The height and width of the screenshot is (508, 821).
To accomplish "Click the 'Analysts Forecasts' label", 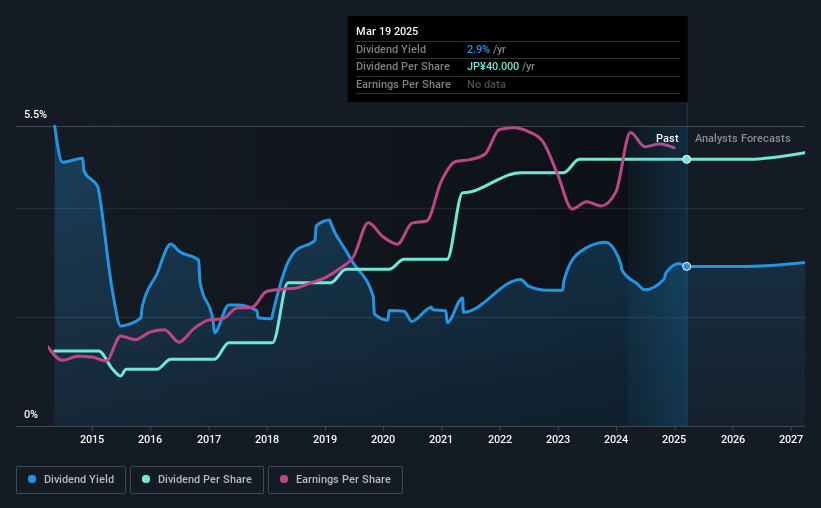I will (x=742, y=138).
